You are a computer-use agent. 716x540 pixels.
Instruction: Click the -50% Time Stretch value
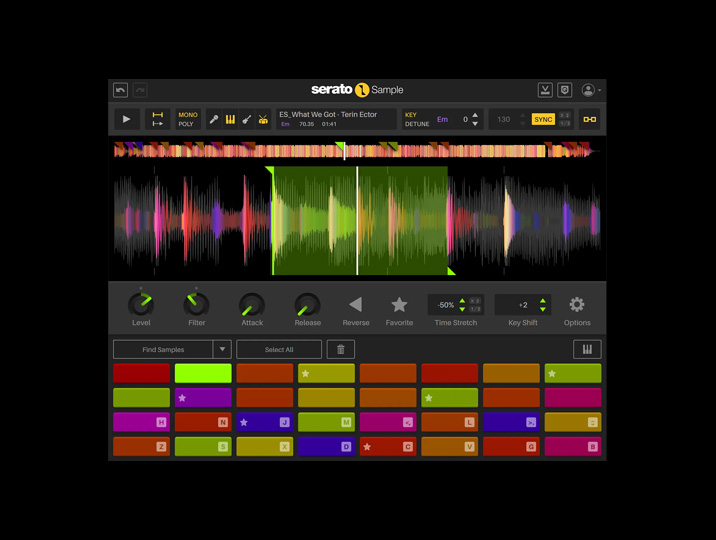click(445, 305)
